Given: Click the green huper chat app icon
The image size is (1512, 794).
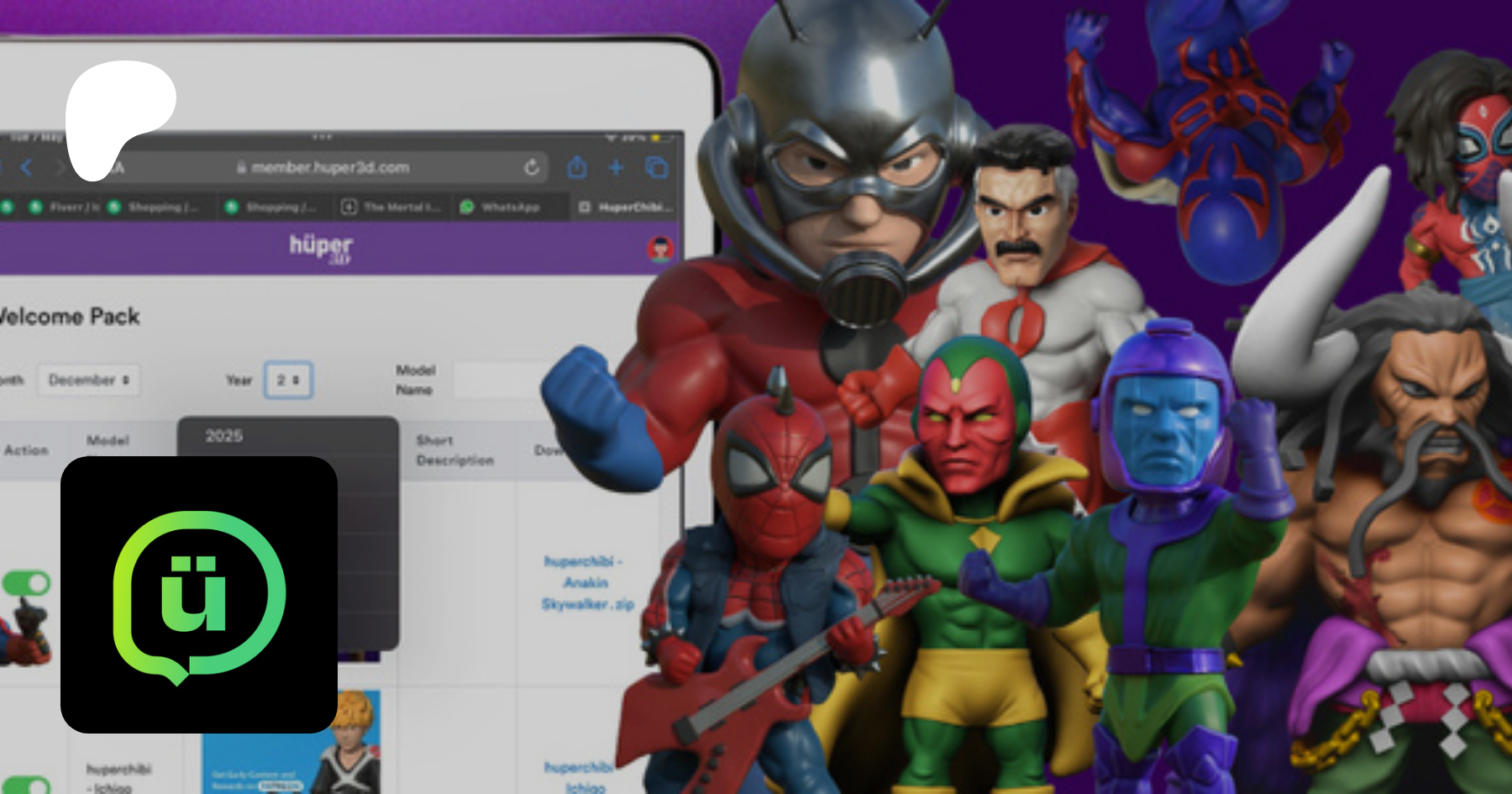Looking at the screenshot, I should pyautogui.click(x=199, y=594).
